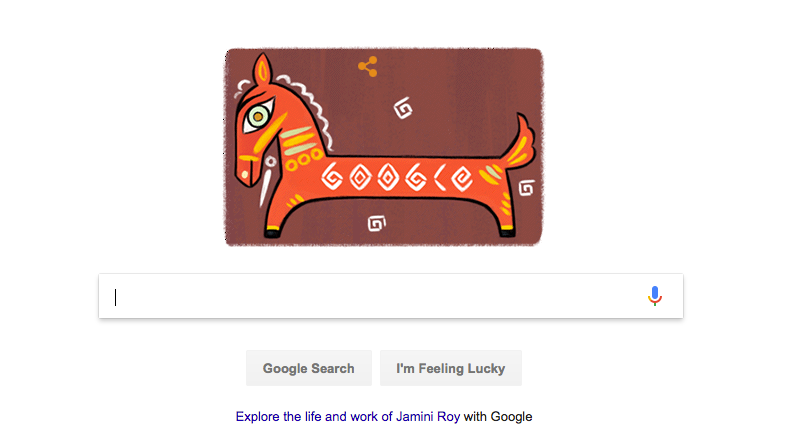This screenshot has width=793, height=448.
Task: Click the white spiral above the horse's back
Action: click(403, 108)
